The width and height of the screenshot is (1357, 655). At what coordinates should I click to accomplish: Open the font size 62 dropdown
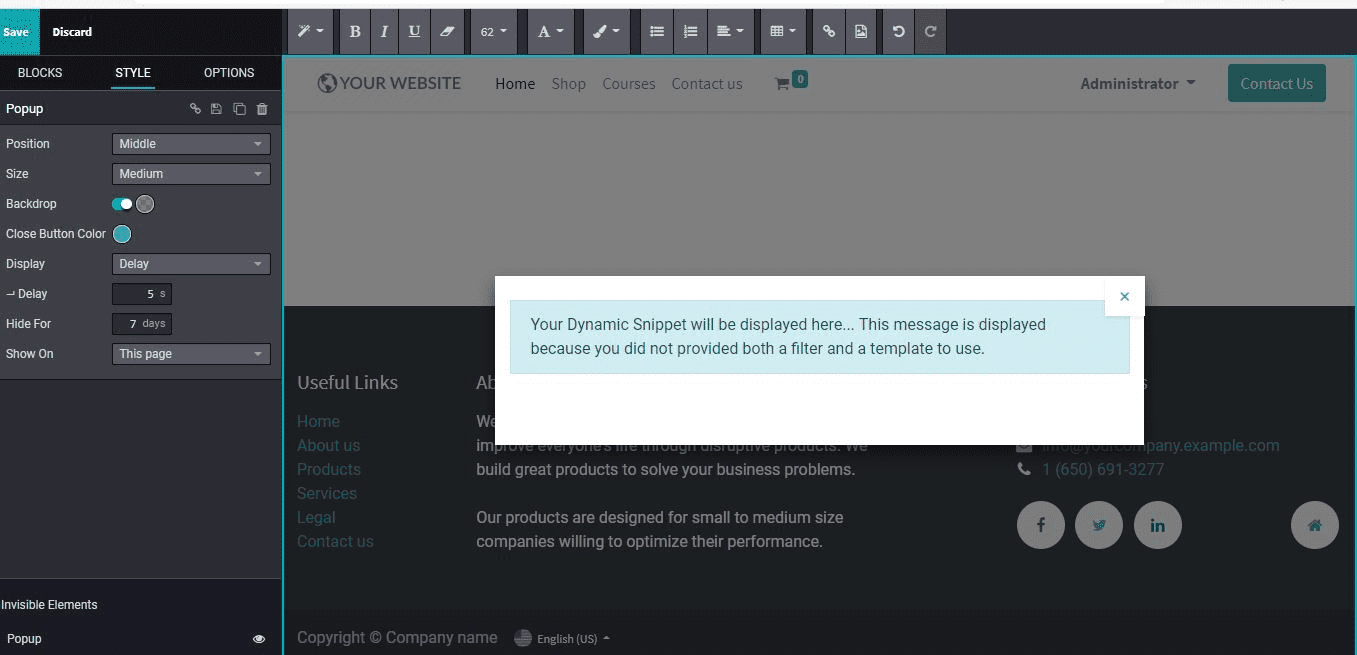[493, 32]
